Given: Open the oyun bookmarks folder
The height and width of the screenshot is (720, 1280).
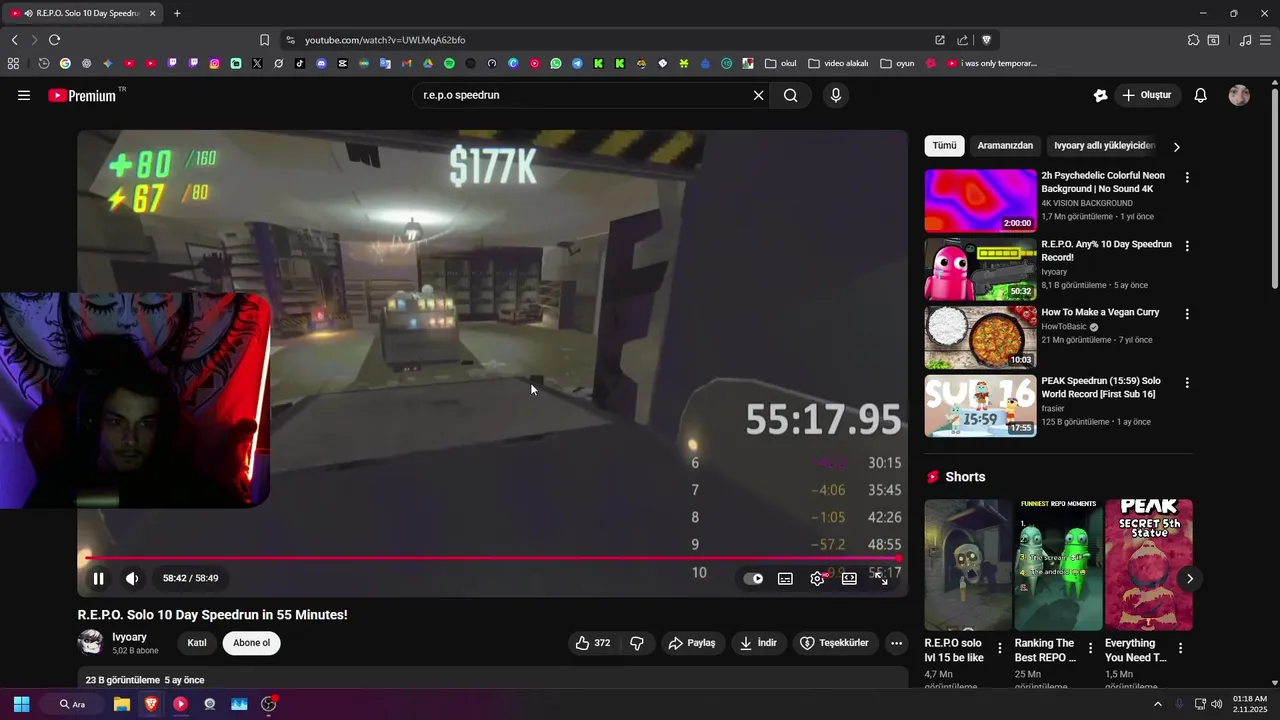Looking at the screenshot, I should [x=898, y=63].
